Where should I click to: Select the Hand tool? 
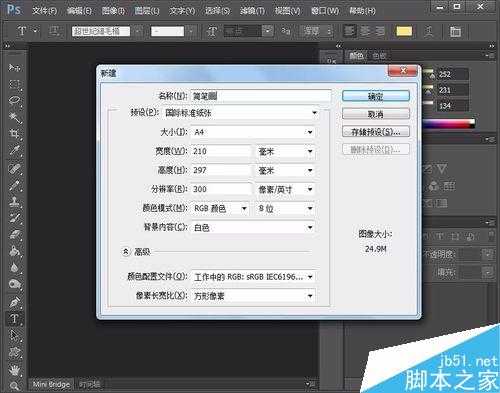(x=14, y=370)
